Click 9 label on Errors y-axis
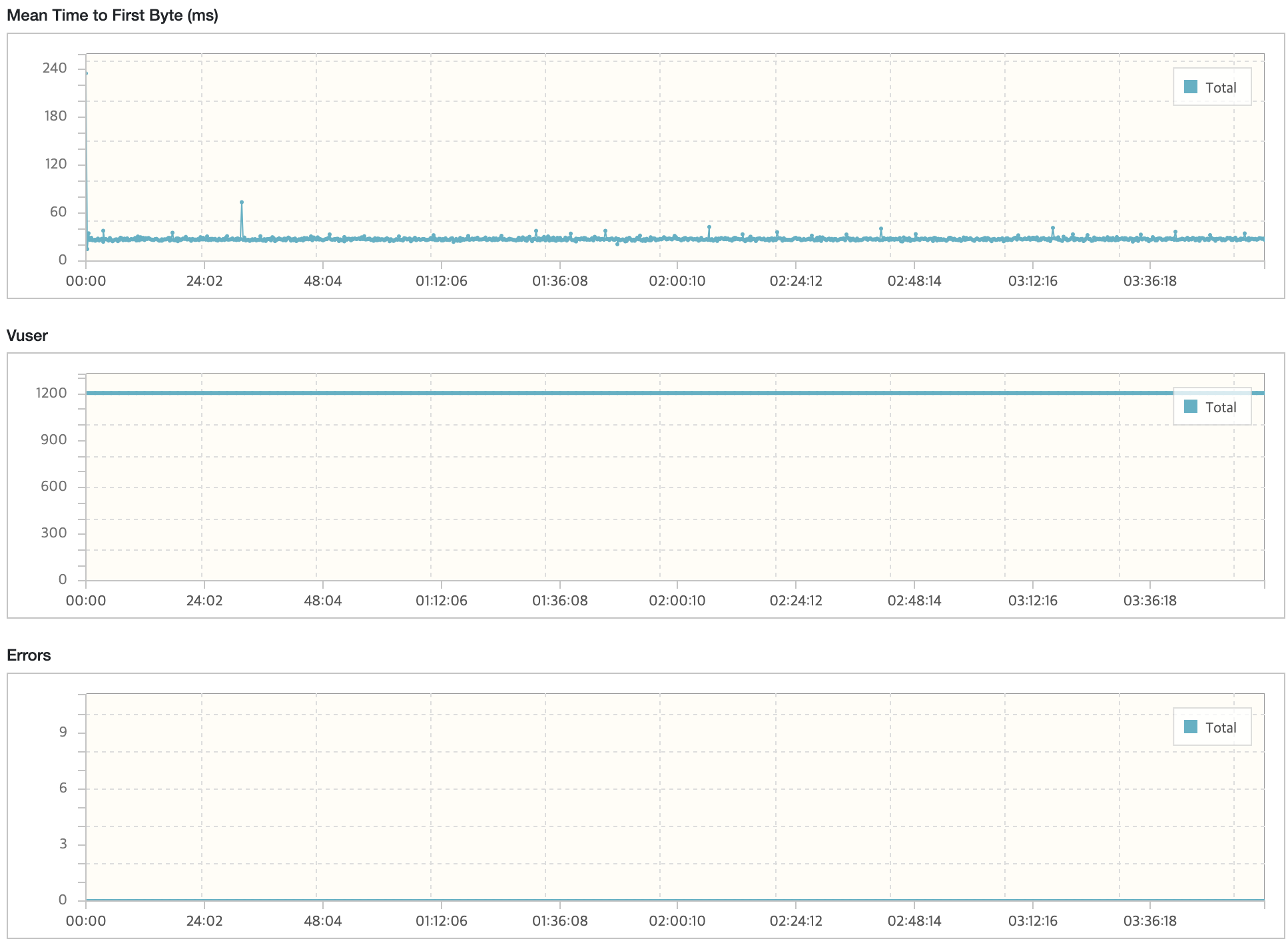This screenshot has height=943, width=1288. point(63,732)
